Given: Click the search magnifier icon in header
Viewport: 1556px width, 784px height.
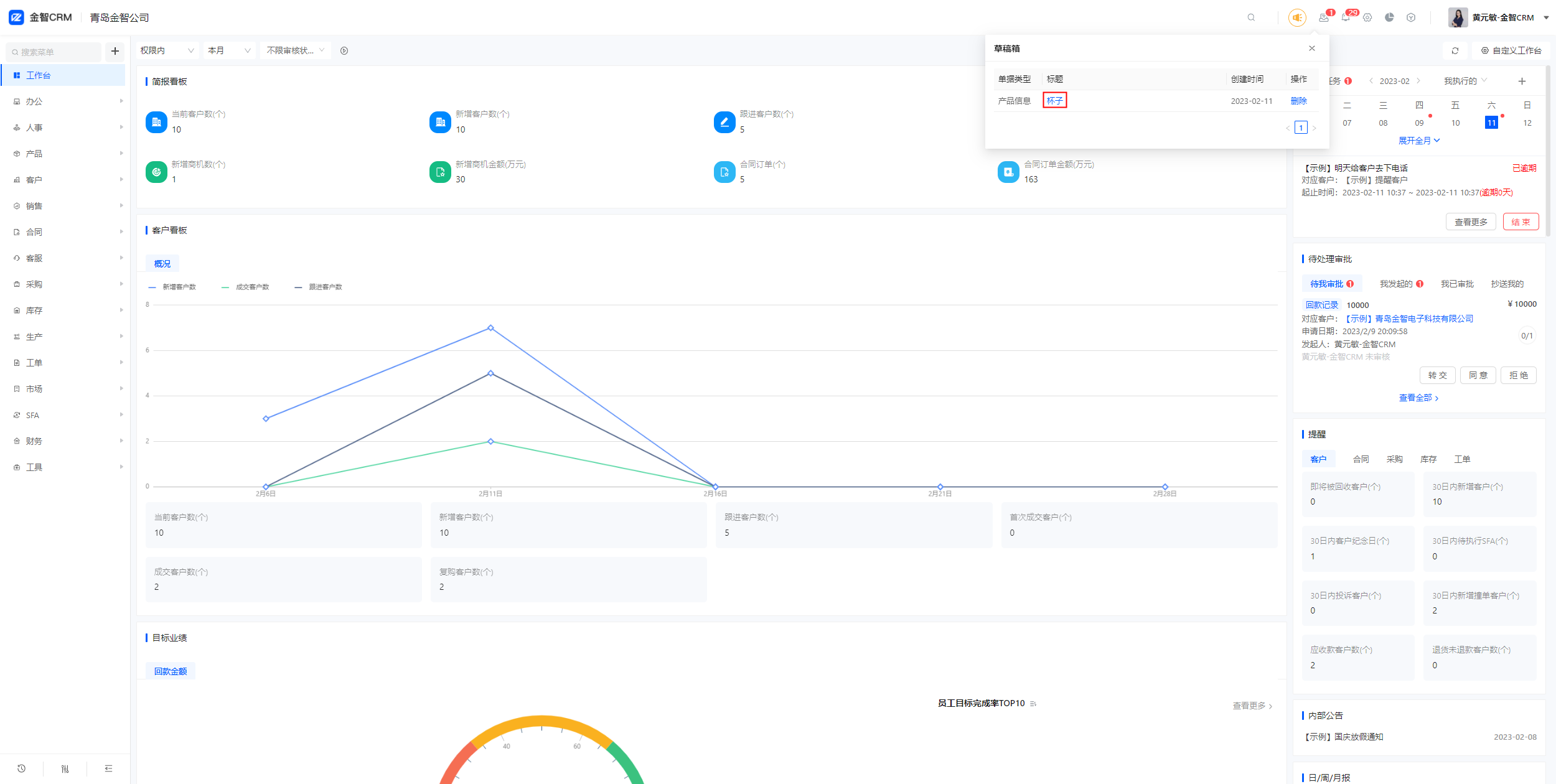Looking at the screenshot, I should [x=1251, y=17].
